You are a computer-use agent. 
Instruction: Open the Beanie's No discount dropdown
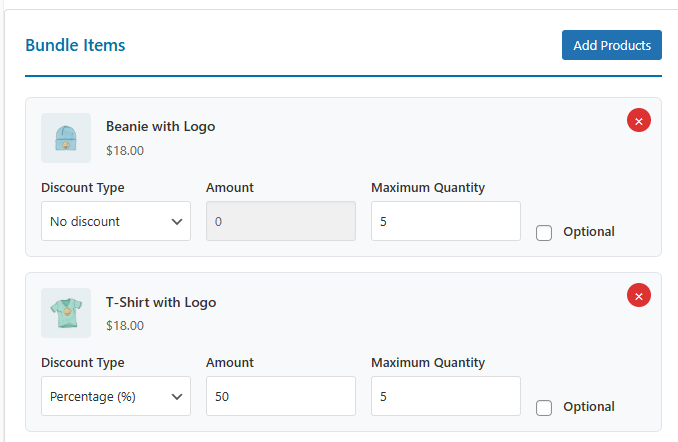pyautogui.click(x=116, y=221)
